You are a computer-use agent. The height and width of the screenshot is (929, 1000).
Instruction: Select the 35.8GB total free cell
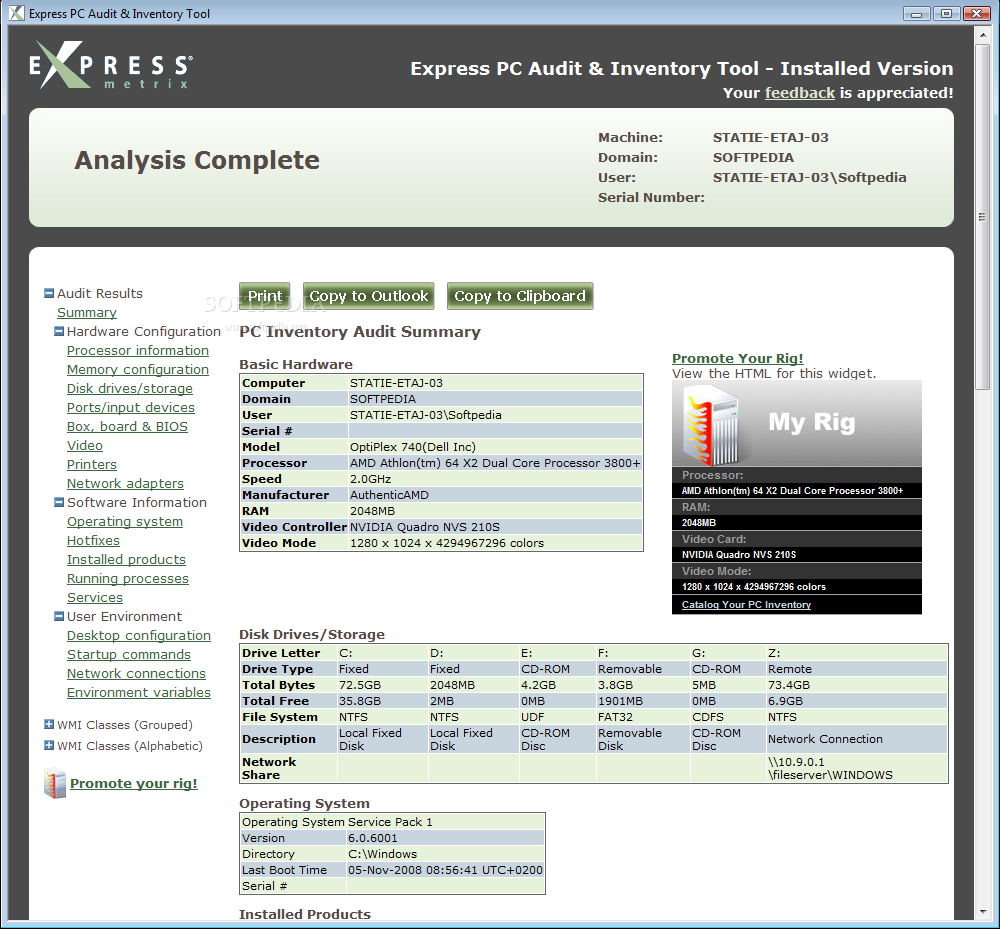[383, 701]
